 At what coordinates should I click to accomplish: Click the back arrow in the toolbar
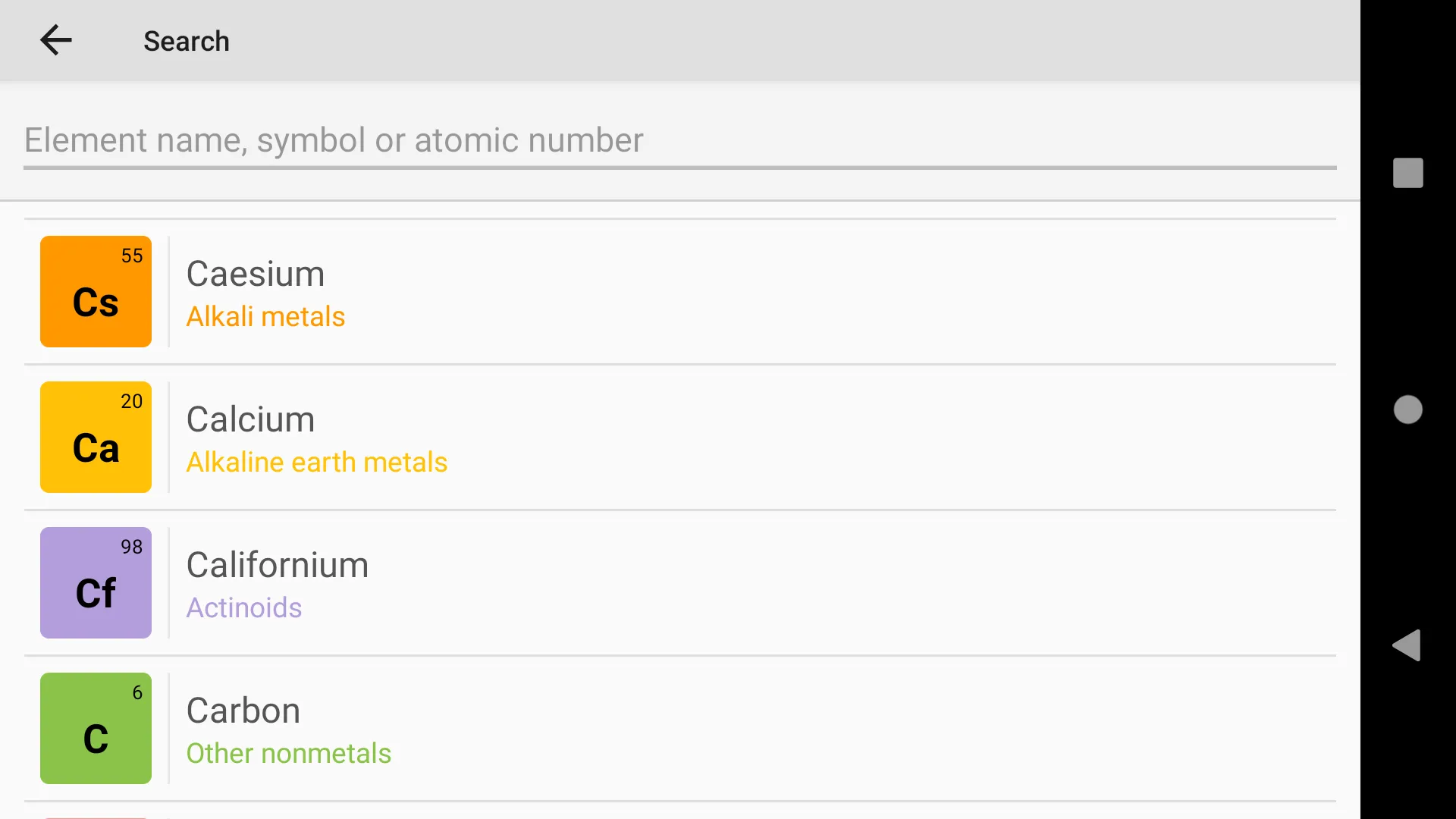point(55,40)
